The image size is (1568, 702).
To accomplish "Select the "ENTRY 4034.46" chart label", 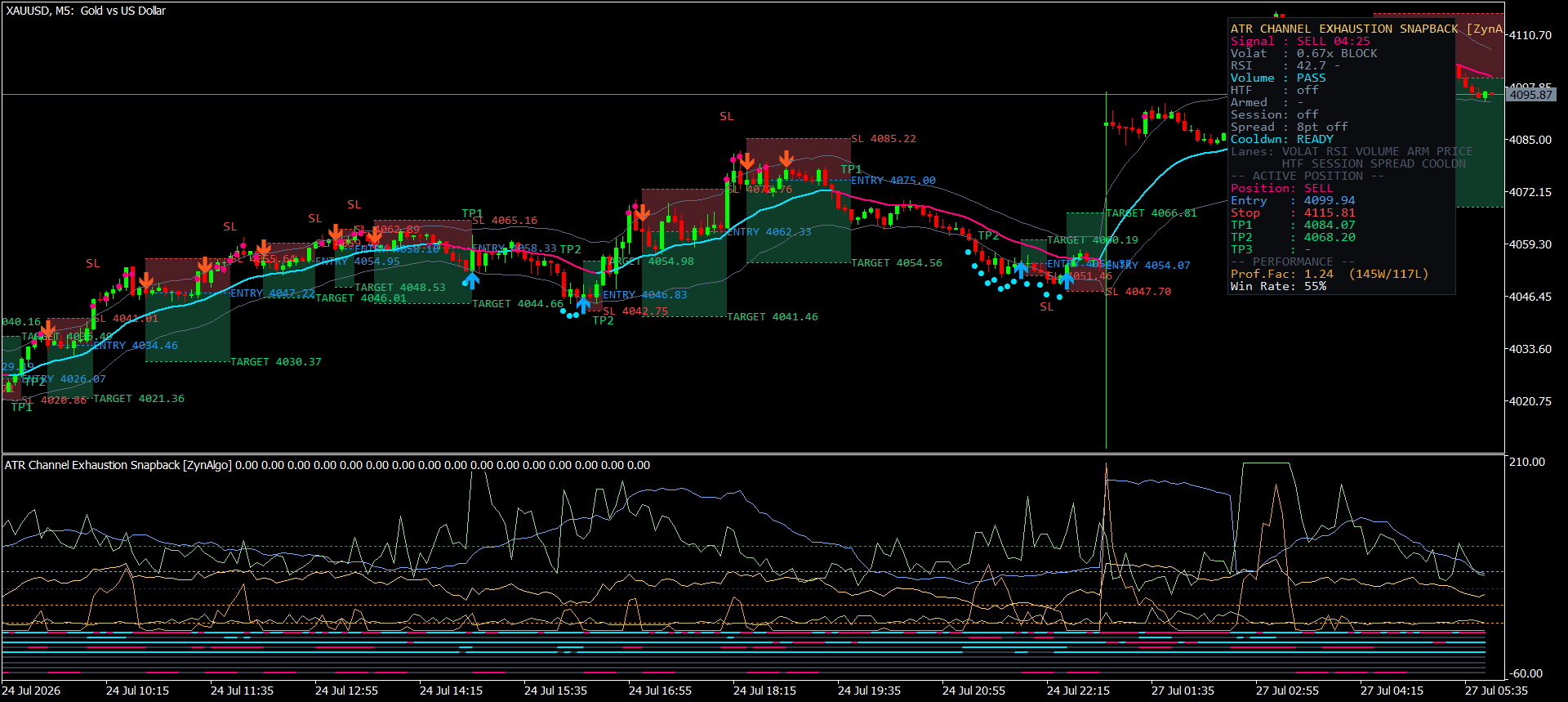I will (x=136, y=346).
